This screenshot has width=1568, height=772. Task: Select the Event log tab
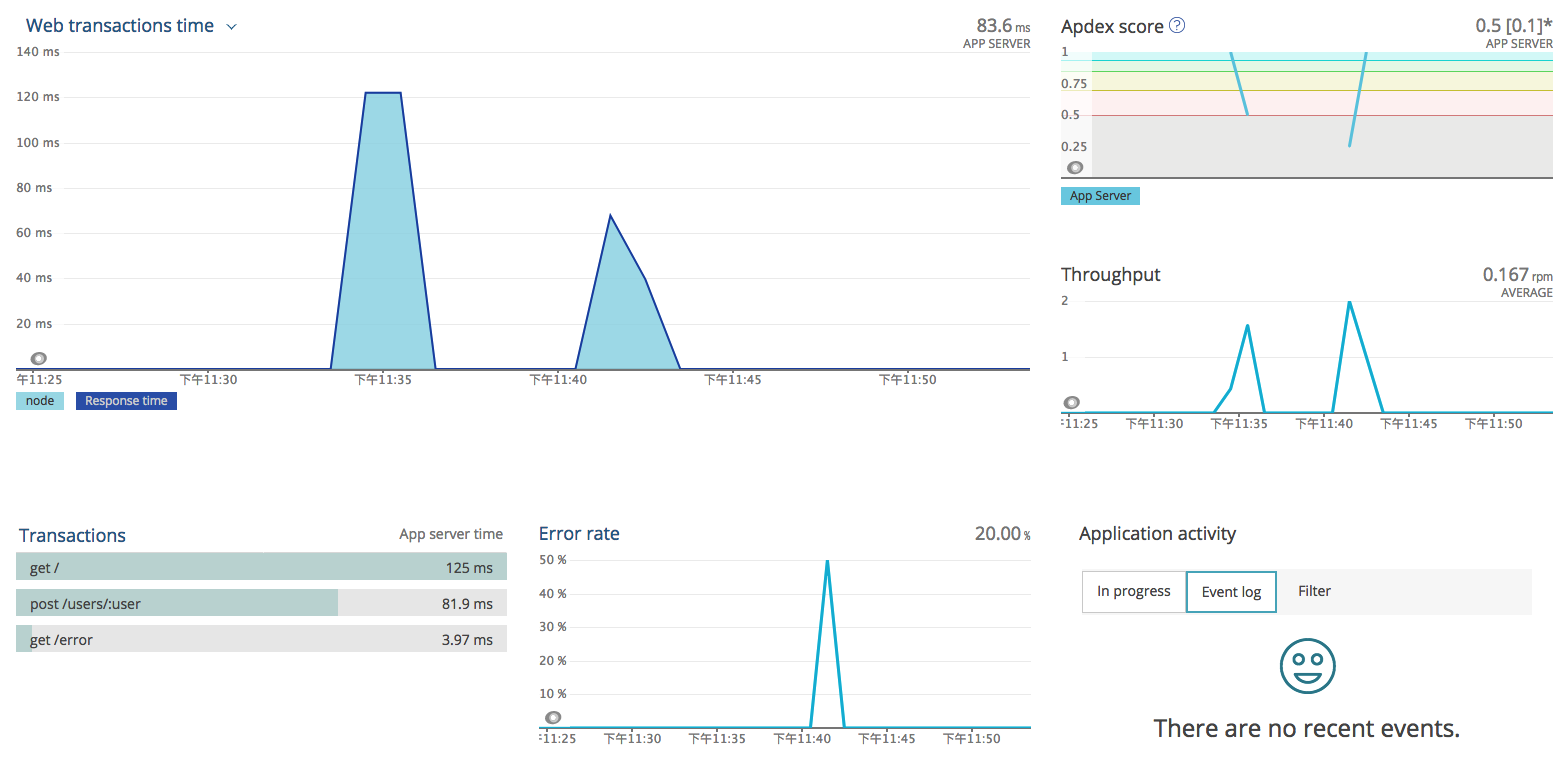1231,592
